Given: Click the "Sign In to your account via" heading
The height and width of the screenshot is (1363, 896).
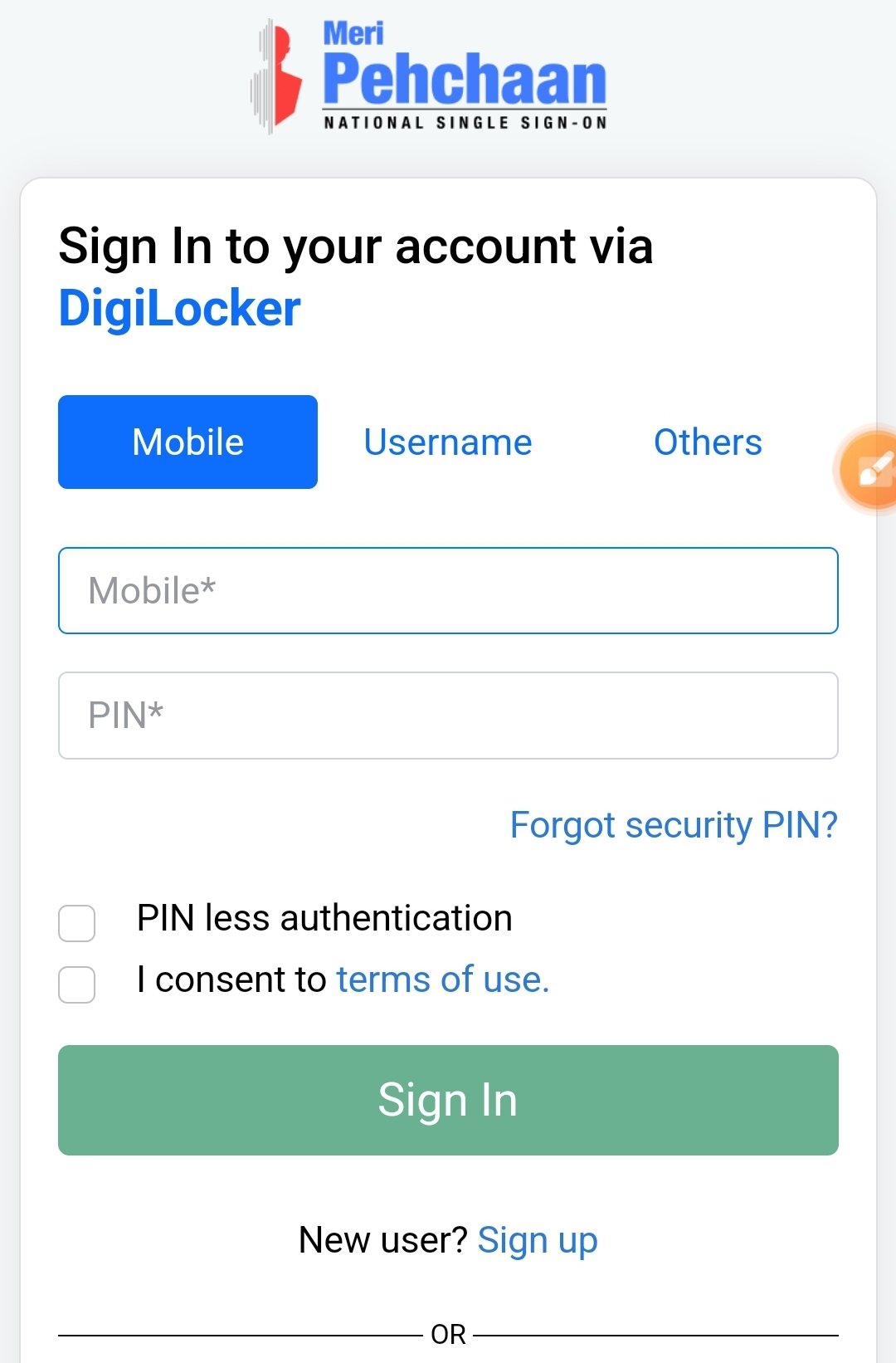Looking at the screenshot, I should pos(355,247).
